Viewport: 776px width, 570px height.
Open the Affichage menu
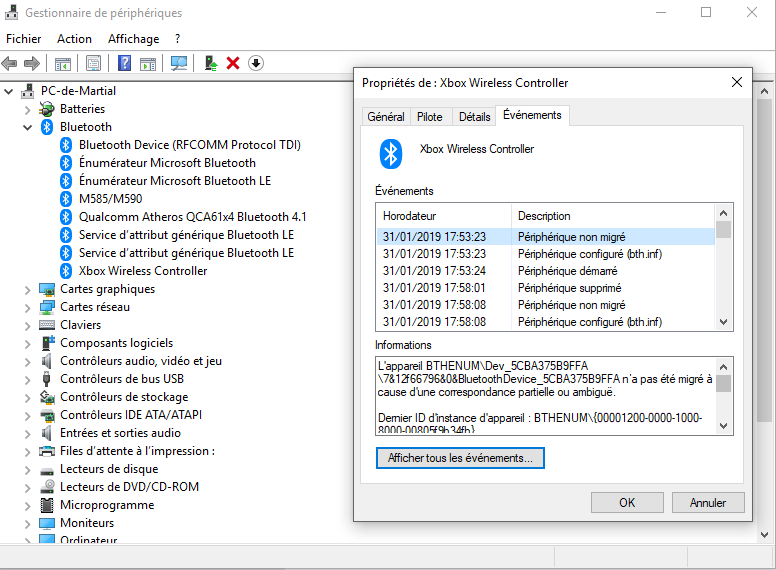(x=134, y=39)
